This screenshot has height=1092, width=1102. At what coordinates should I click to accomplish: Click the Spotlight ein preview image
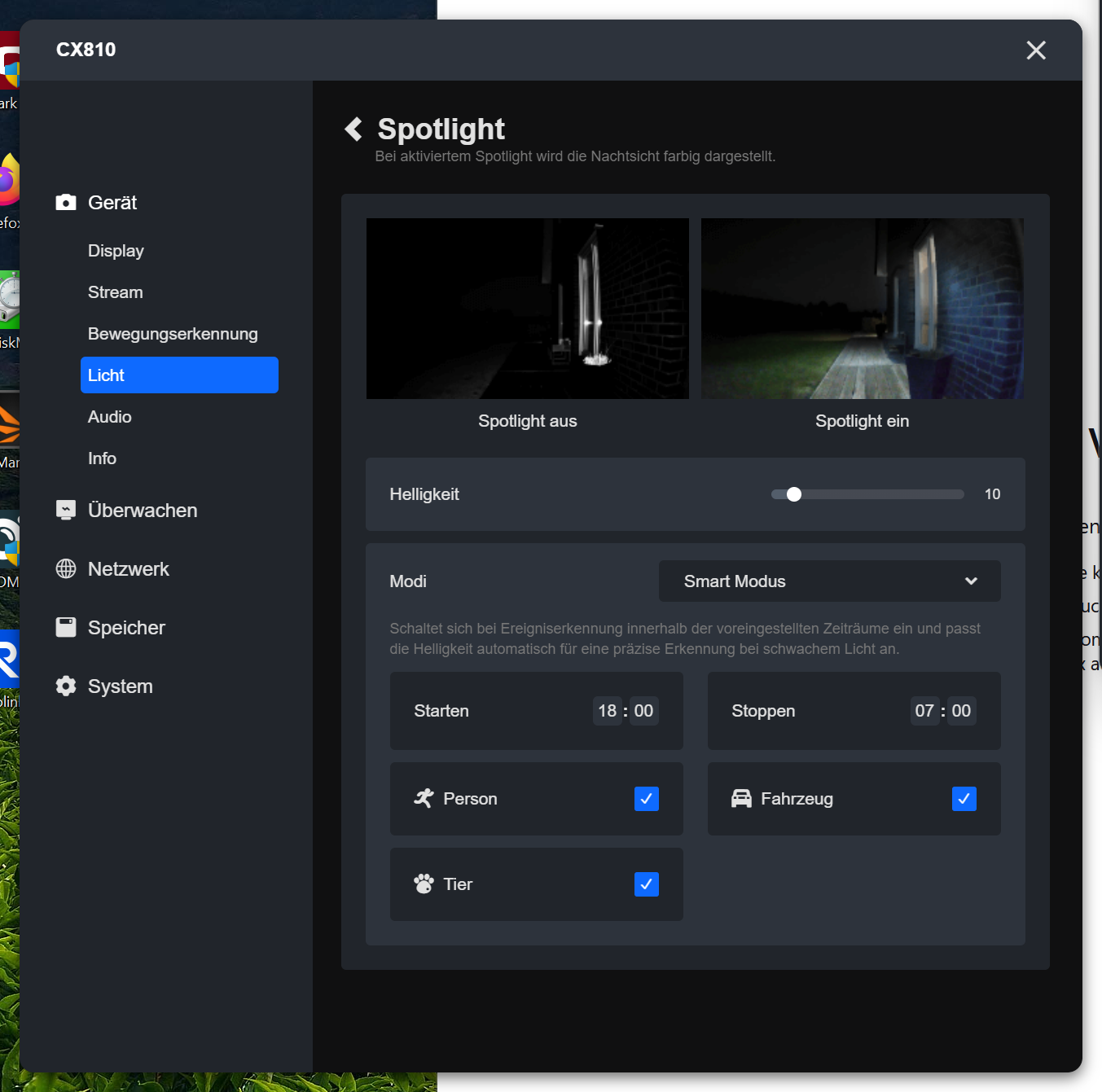[862, 309]
